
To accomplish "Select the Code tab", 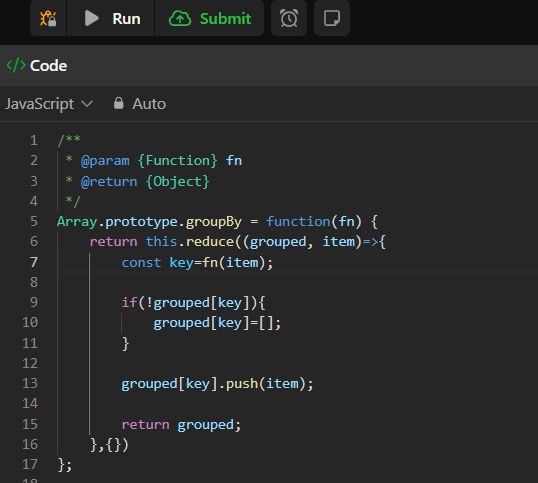I will (37, 66).
